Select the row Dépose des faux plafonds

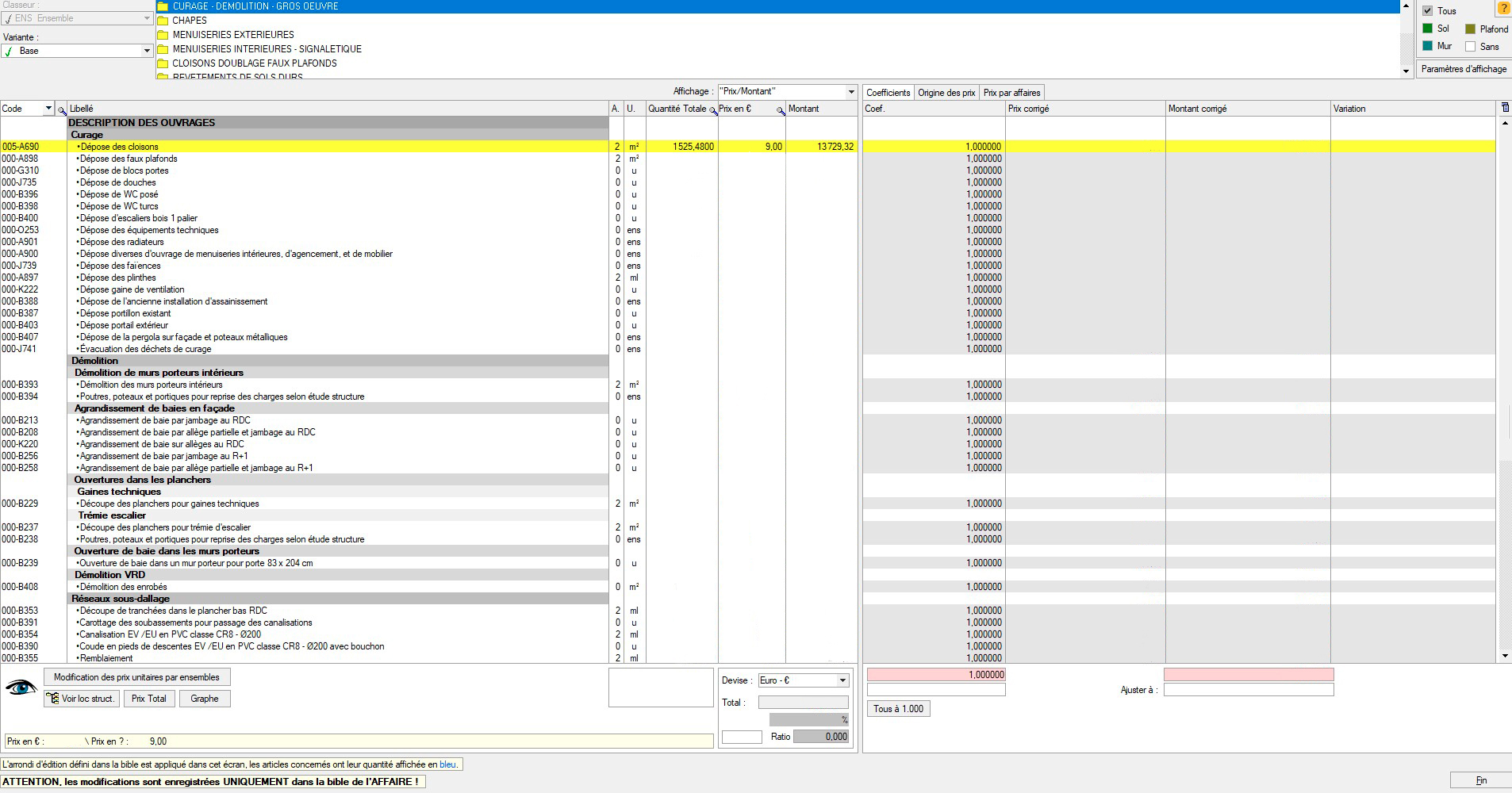pos(428,159)
